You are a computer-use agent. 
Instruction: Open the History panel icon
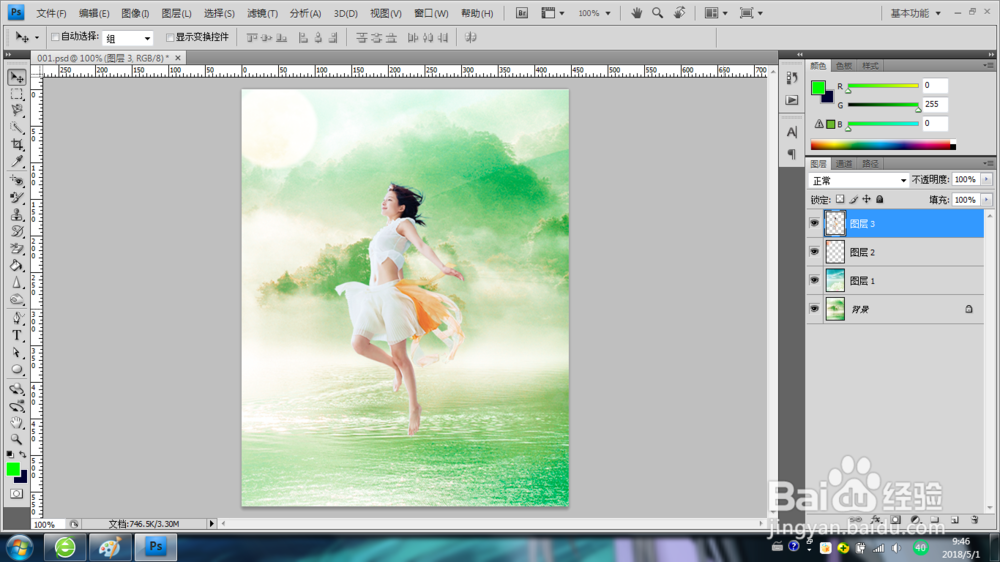791,78
